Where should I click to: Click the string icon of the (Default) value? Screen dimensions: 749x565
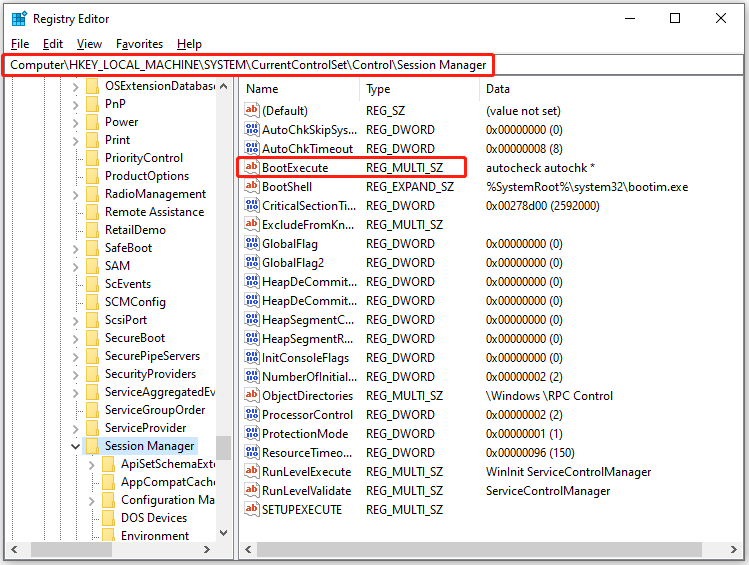252,110
